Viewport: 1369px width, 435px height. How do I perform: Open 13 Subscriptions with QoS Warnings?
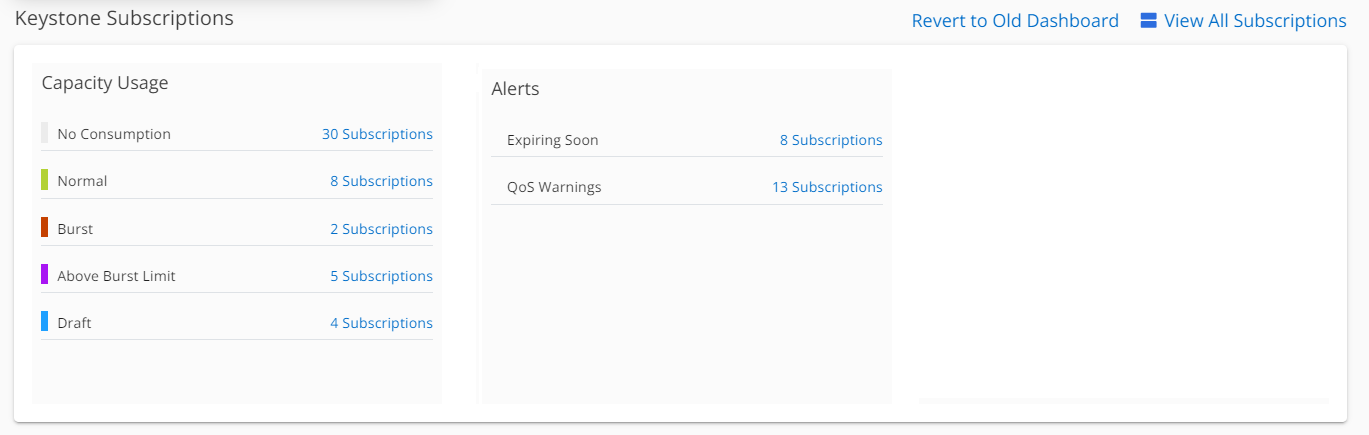pos(827,187)
